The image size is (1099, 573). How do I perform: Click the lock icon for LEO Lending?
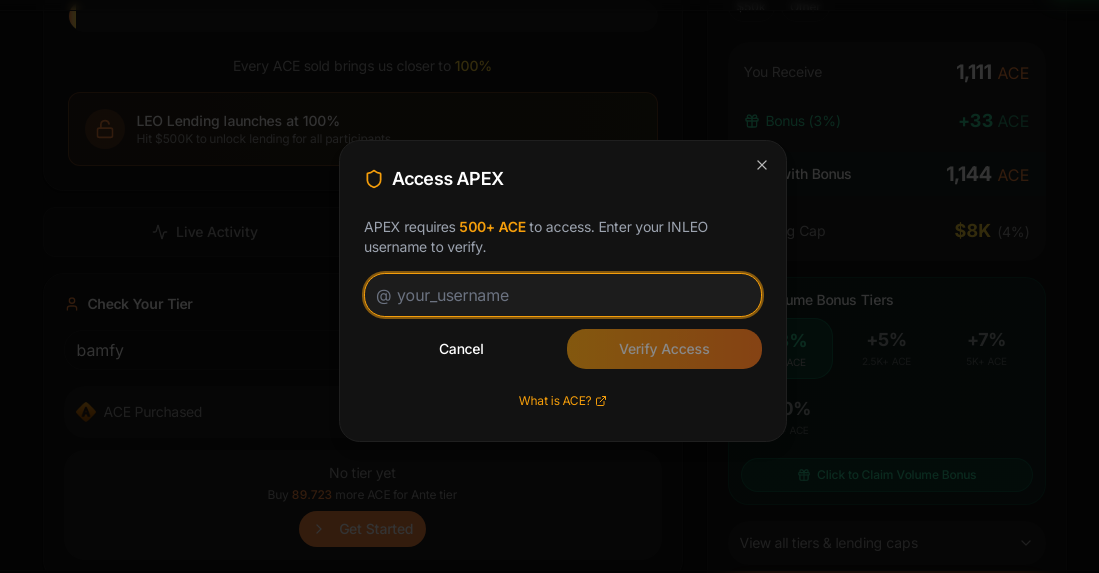(x=105, y=129)
